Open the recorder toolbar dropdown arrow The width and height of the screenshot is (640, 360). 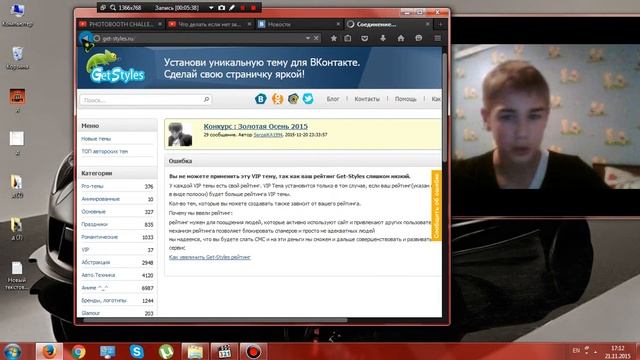point(211,8)
